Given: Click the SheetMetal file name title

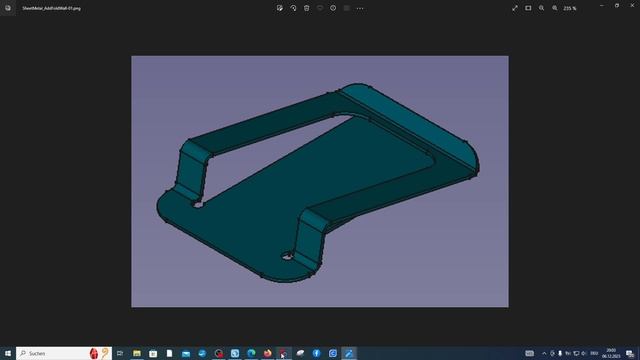Looking at the screenshot, I should pos(51,8).
